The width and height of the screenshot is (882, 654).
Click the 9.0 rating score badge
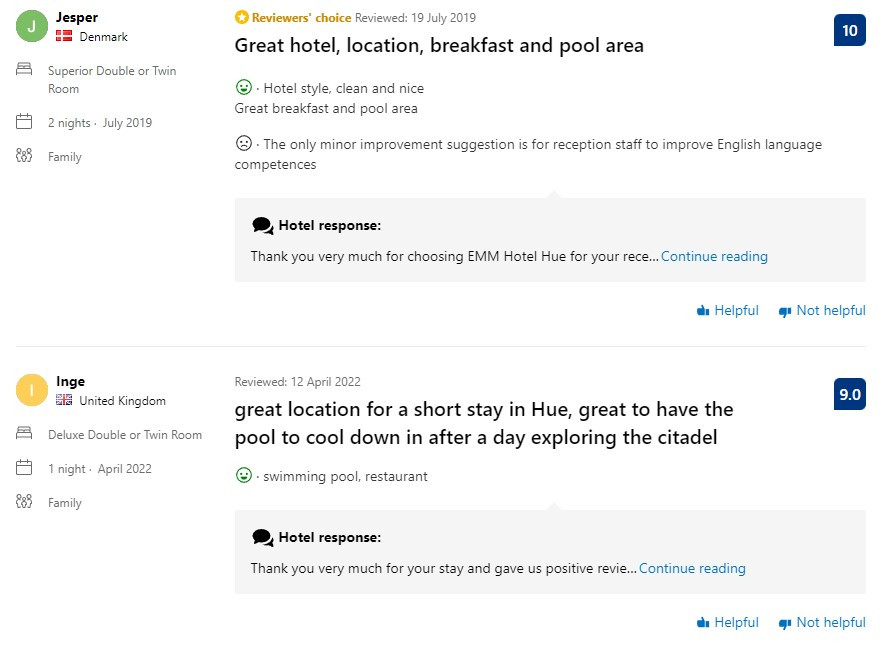point(849,395)
